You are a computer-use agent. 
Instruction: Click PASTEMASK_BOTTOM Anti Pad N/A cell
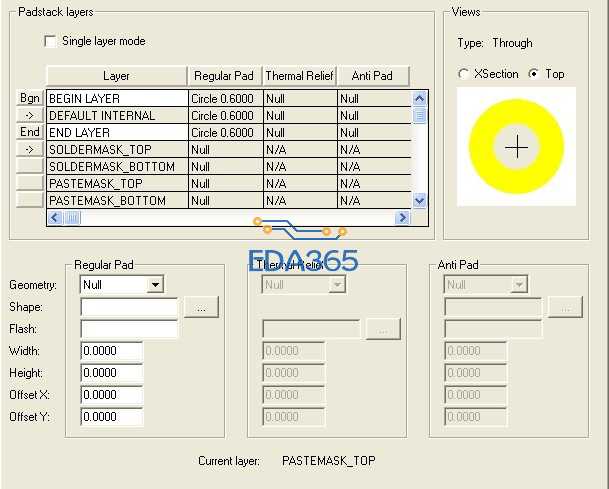[374, 200]
